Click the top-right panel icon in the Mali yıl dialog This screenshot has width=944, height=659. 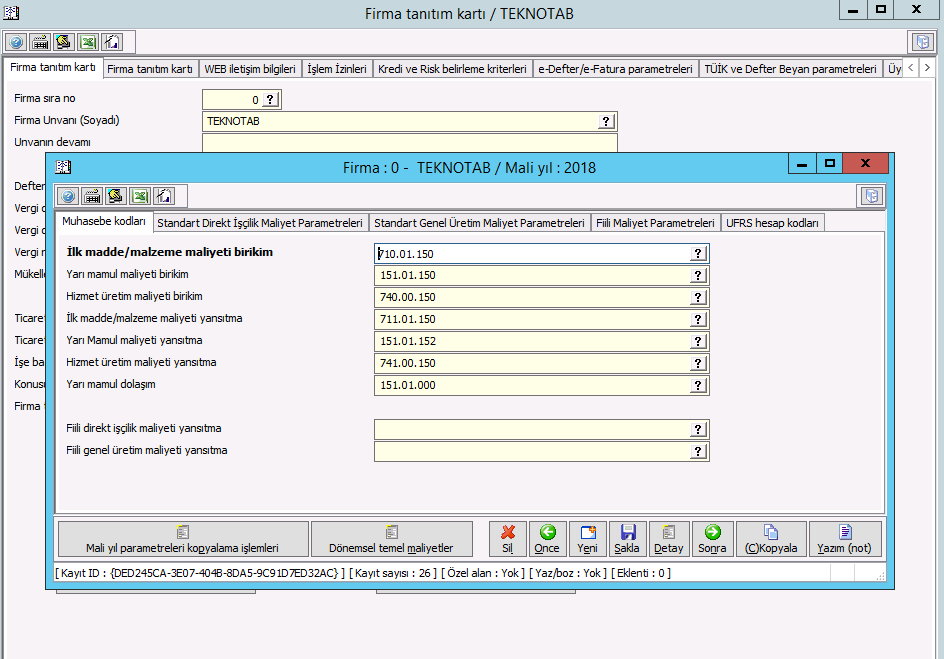point(870,196)
